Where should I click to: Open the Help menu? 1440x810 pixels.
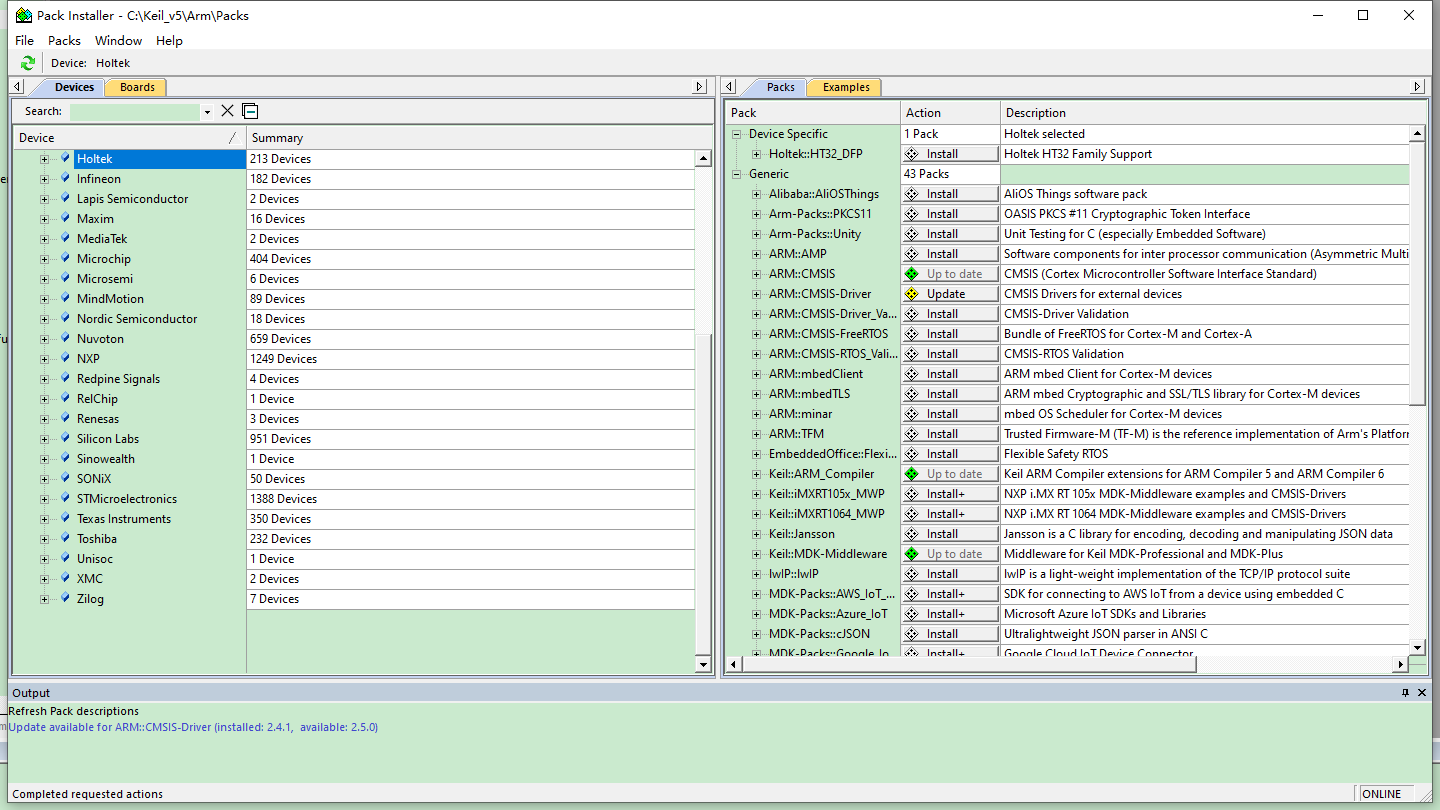click(x=169, y=40)
